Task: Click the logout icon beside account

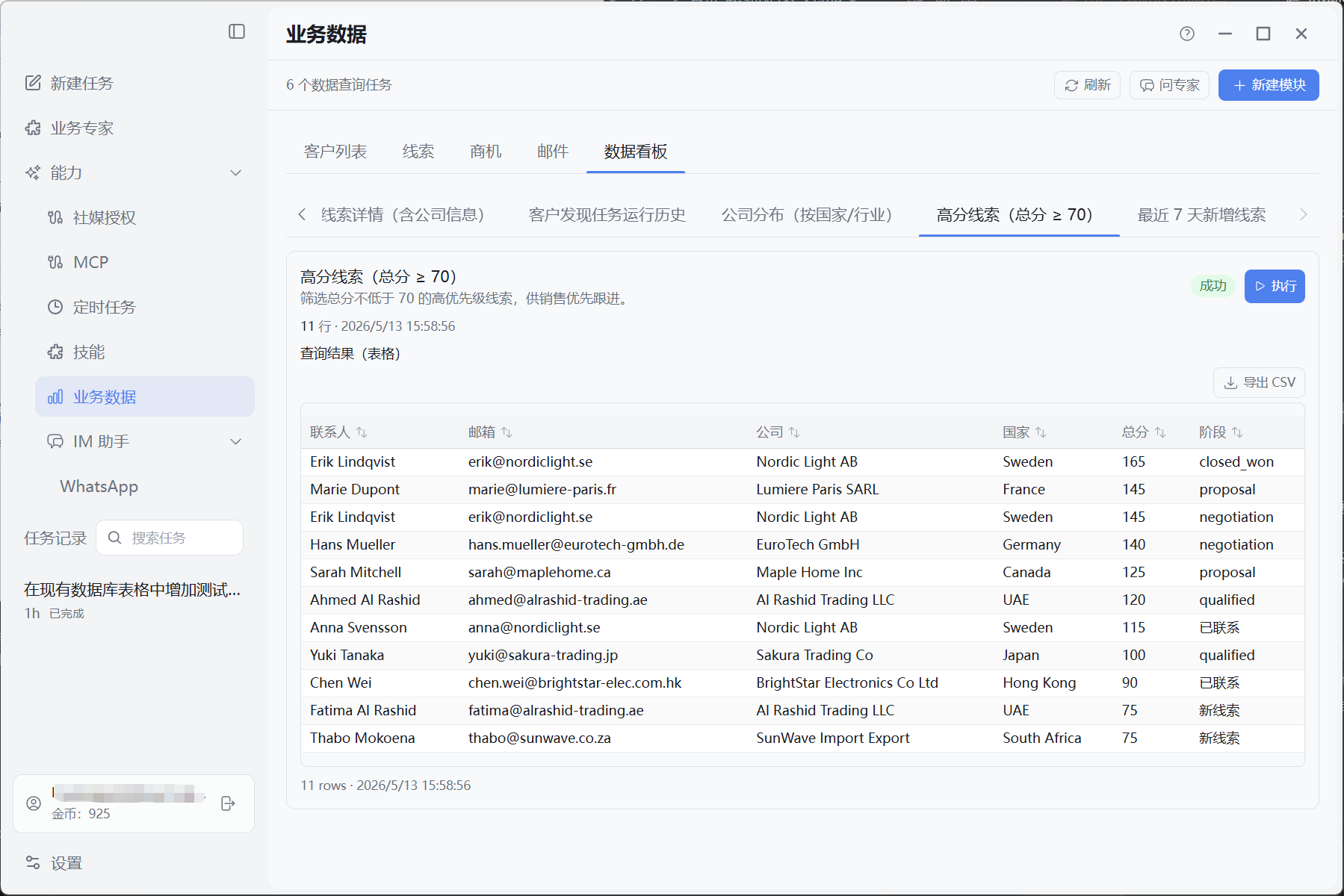Action: click(x=229, y=803)
